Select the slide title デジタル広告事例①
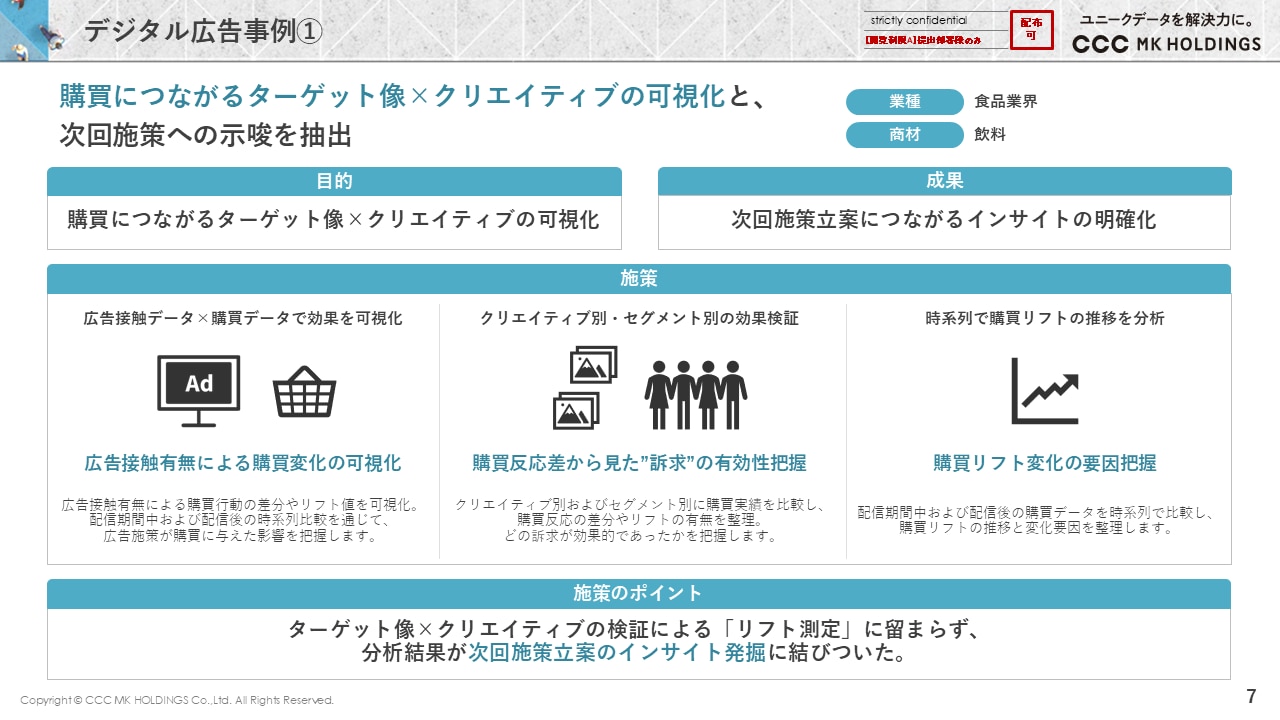 coord(203,32)
